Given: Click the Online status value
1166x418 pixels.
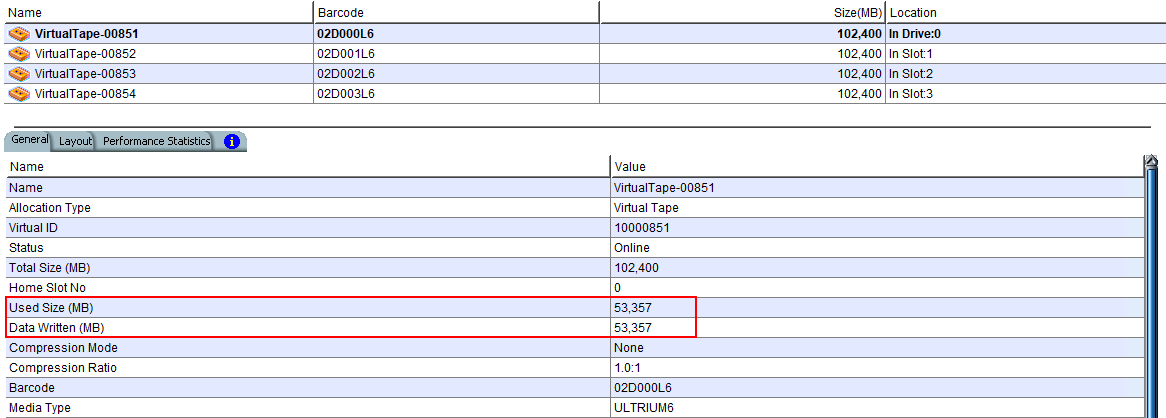Looking at the screenshot, I should pos(631,248).
